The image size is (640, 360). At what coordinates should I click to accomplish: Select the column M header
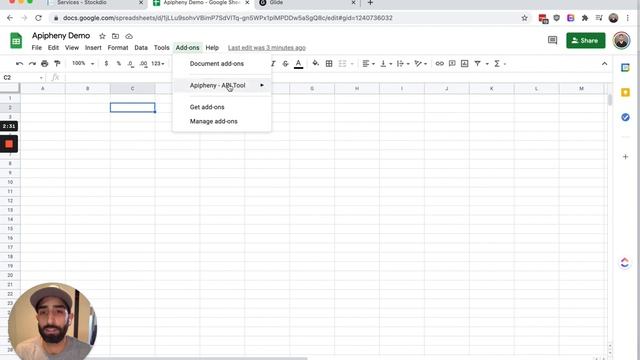click(581, 89)
